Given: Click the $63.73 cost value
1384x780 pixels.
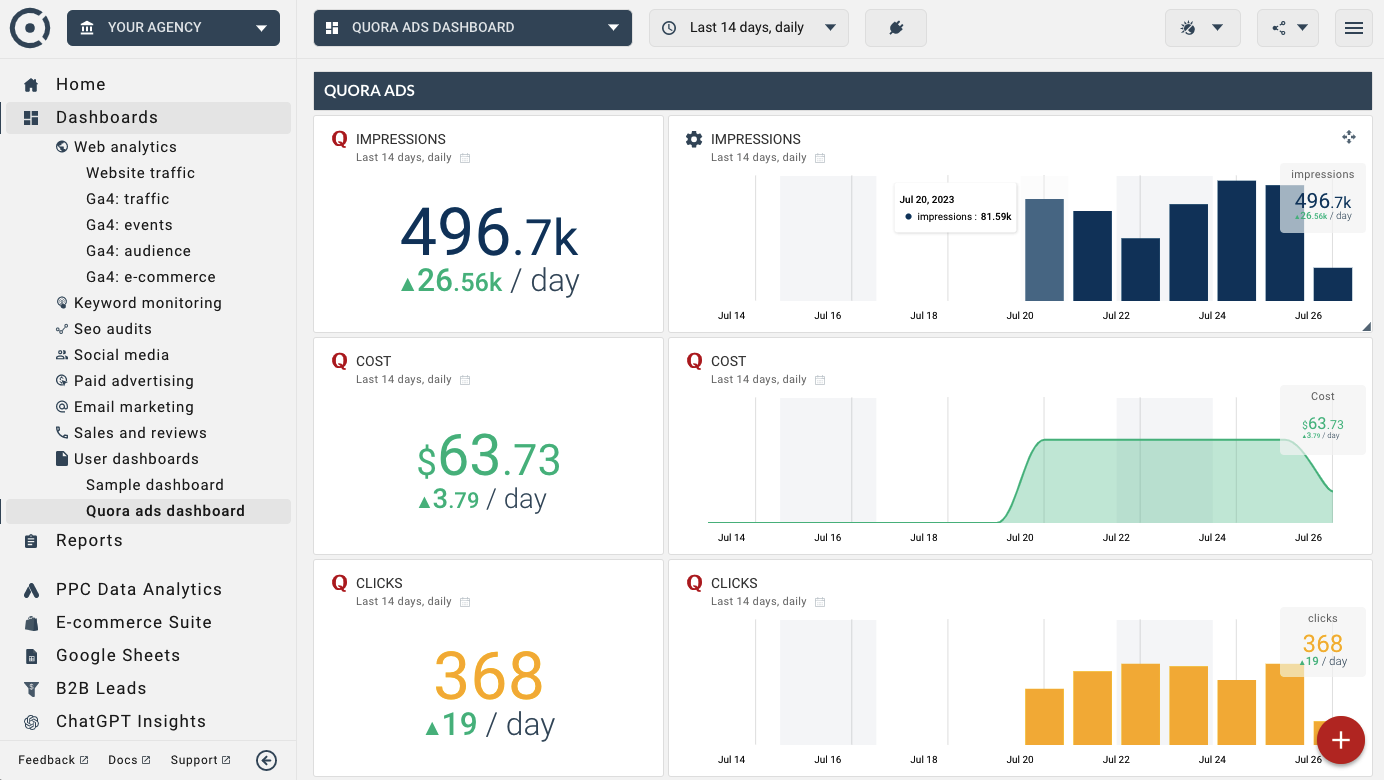Looking at the screenshot, I should [489, 458].
